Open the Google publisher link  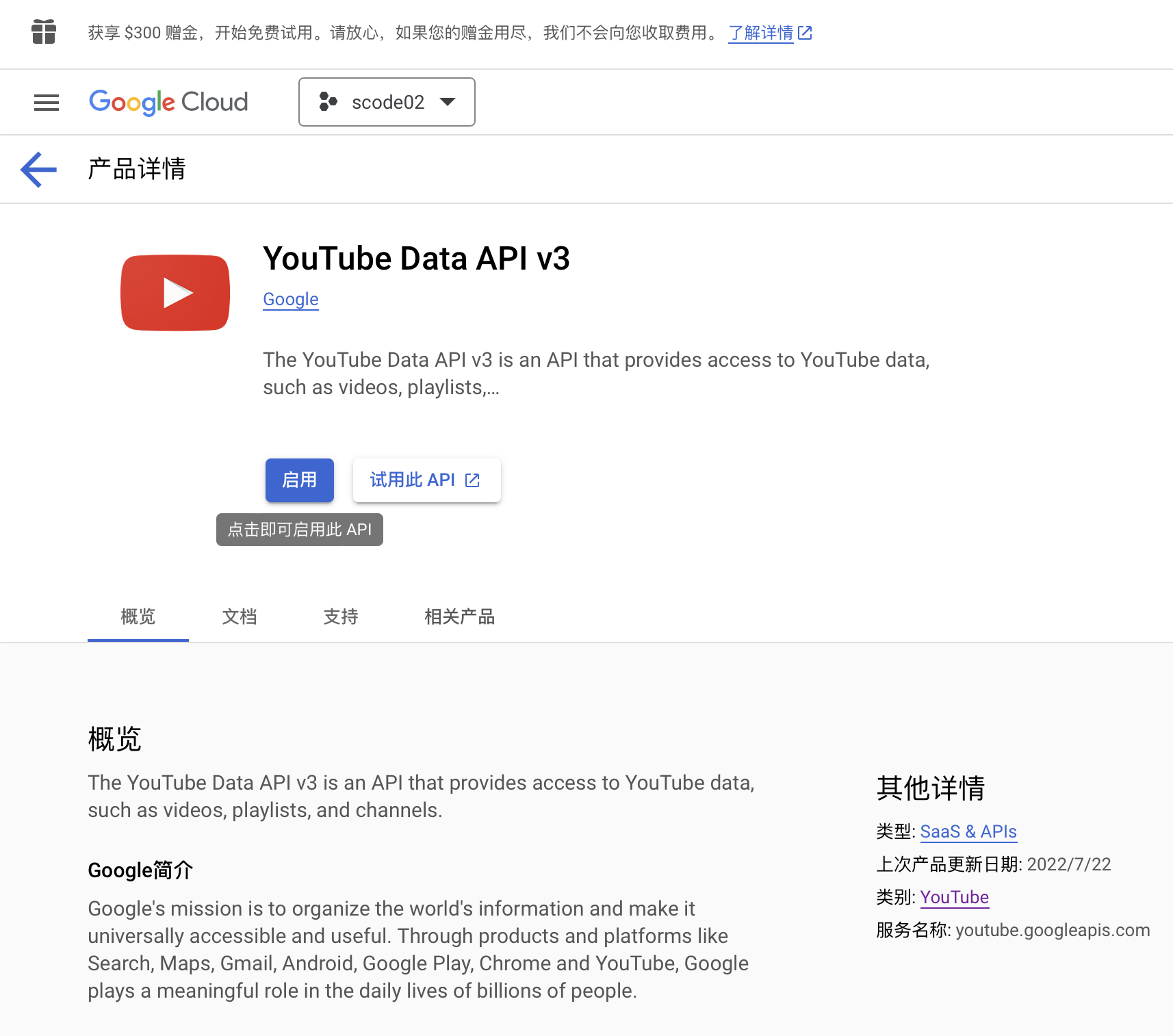[x=291, y=299]
